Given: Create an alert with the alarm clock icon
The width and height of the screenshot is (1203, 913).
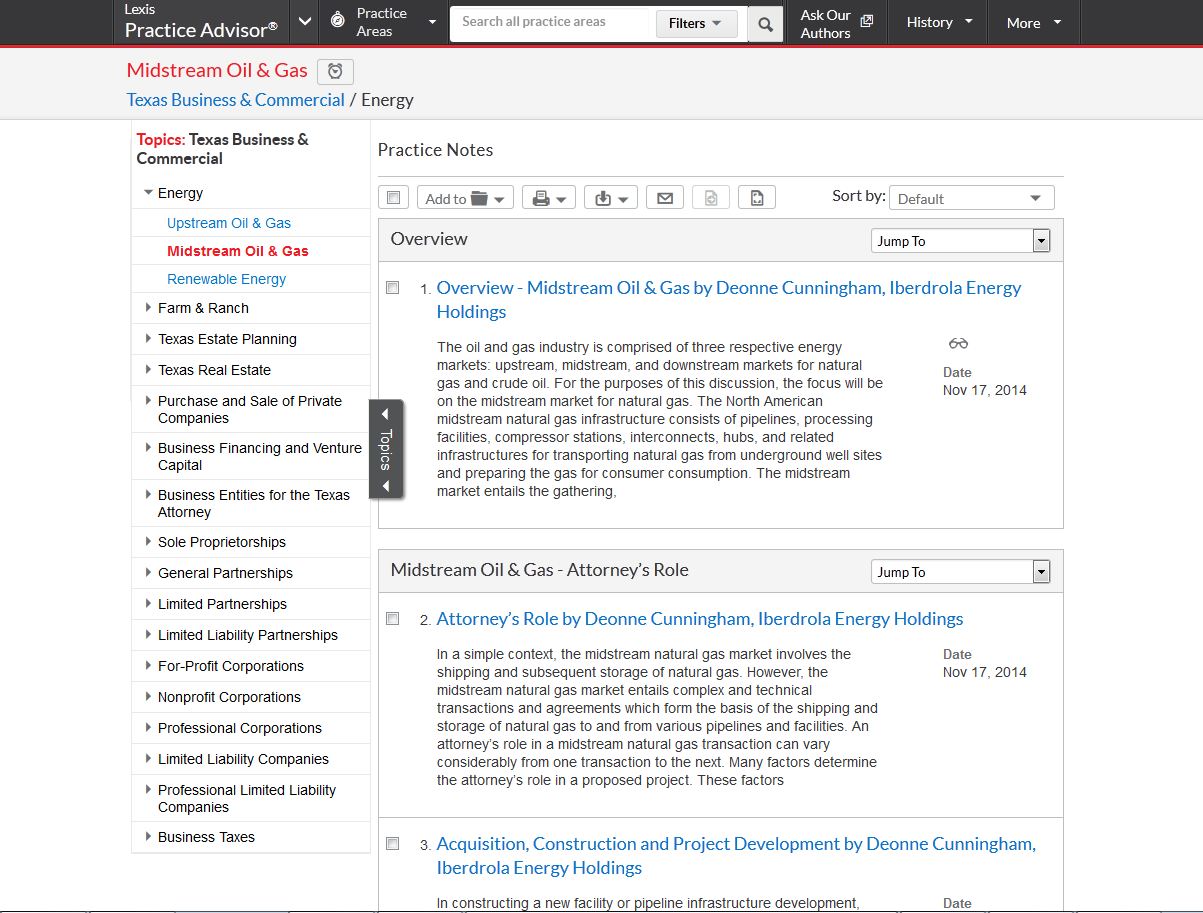Looking at the screenshot, I should pyautogui.click(x=335, y=71).
